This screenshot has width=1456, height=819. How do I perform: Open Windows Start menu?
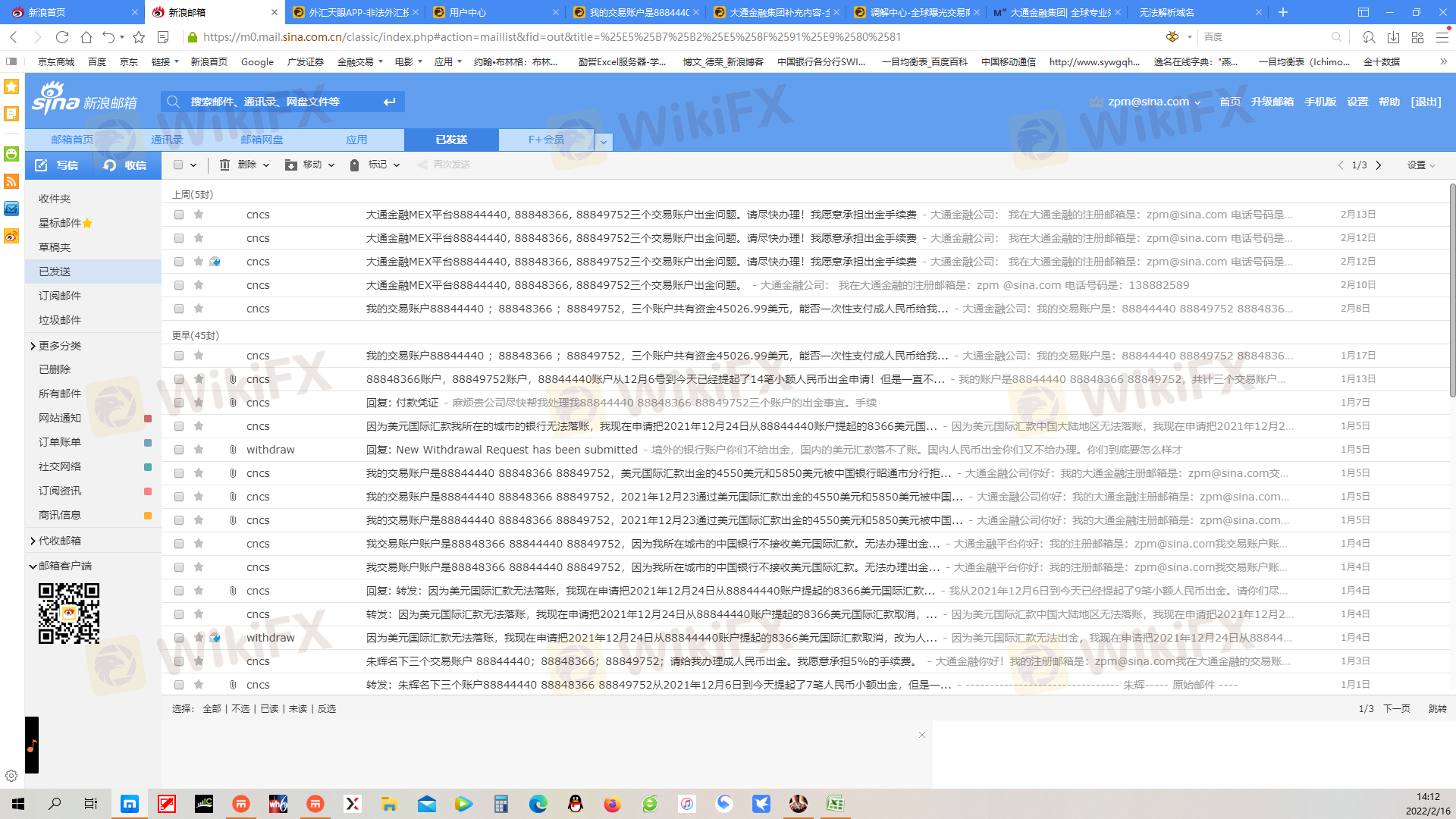pyautogui.click(x=18, y=804)
